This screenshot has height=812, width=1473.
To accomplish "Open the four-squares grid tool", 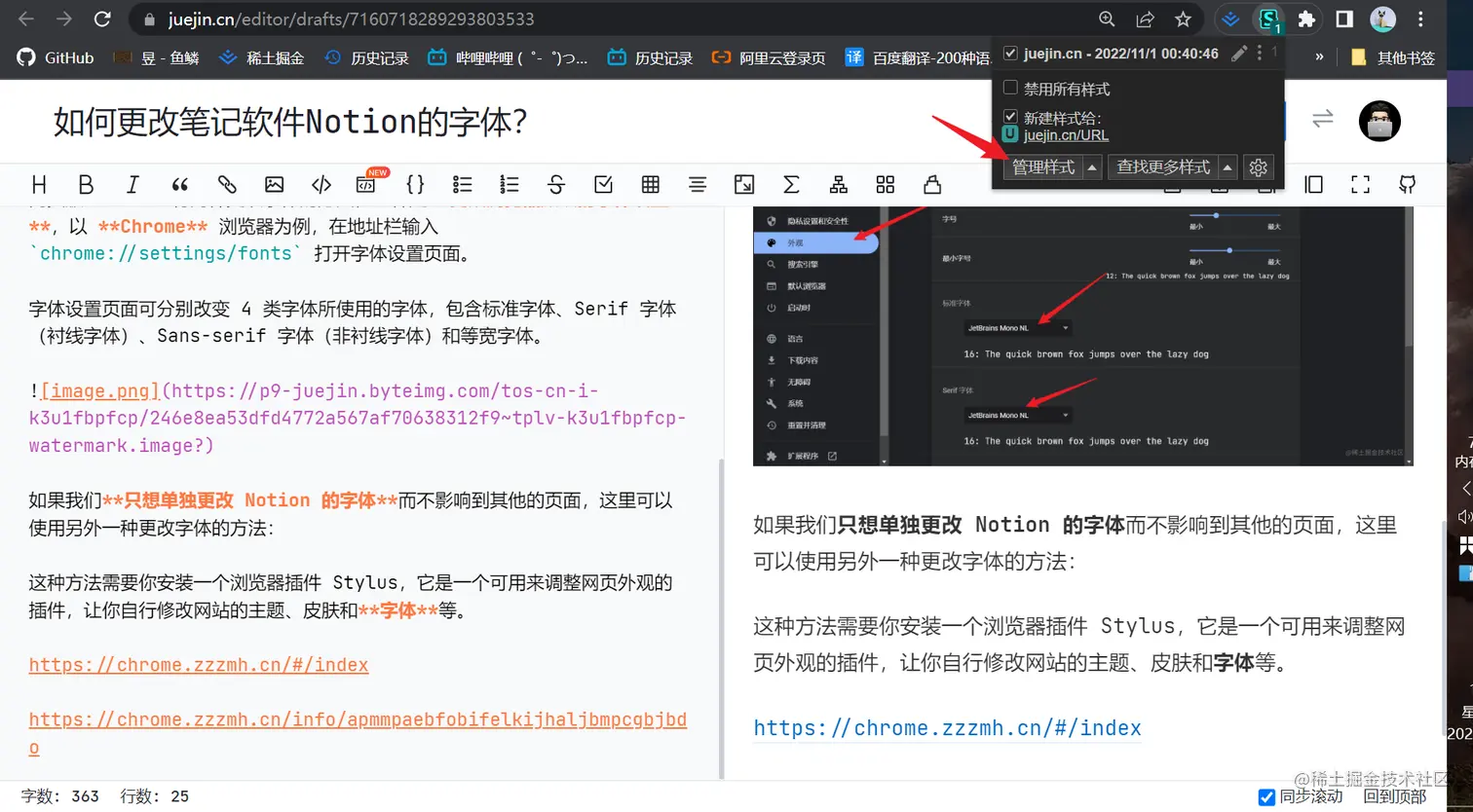I will 886,184.
